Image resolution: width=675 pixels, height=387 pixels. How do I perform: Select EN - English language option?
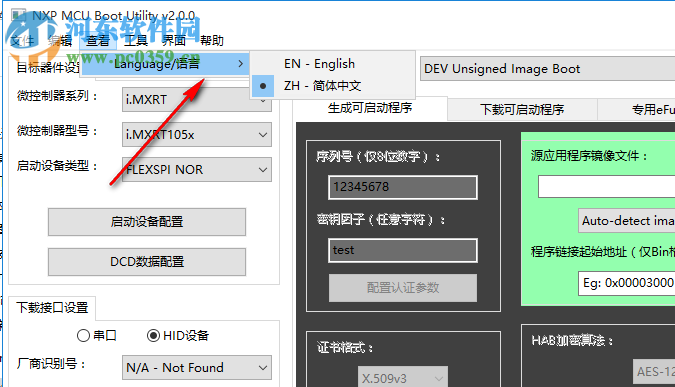click(332, 64)
